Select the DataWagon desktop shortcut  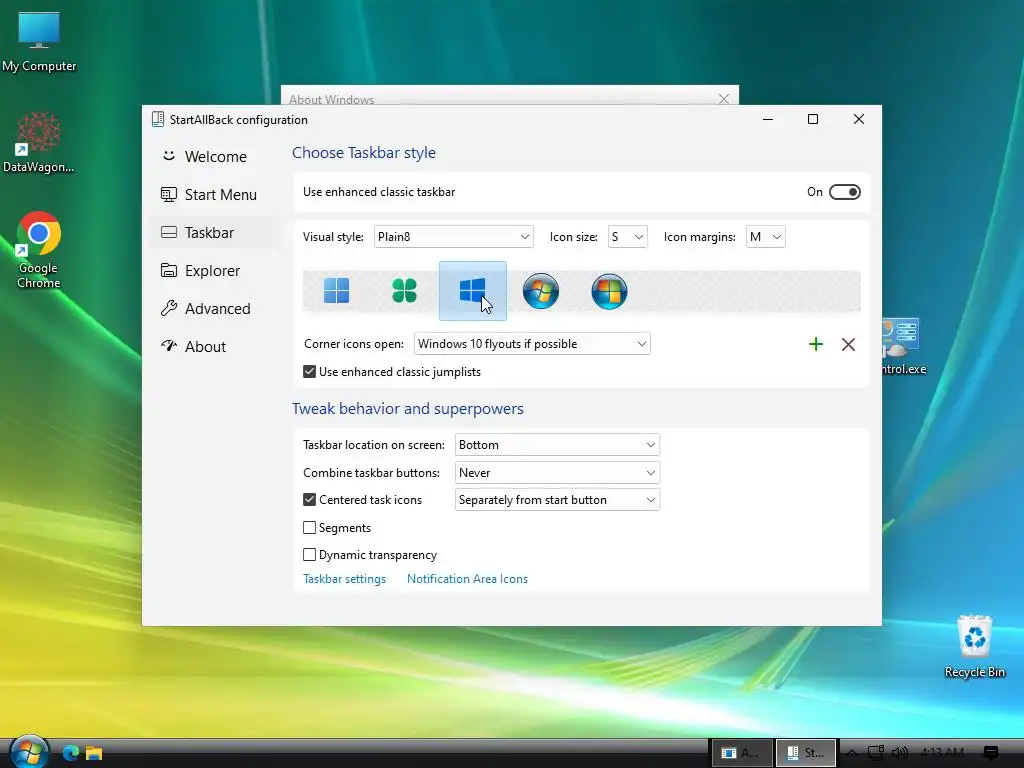(x=39, y=142)
